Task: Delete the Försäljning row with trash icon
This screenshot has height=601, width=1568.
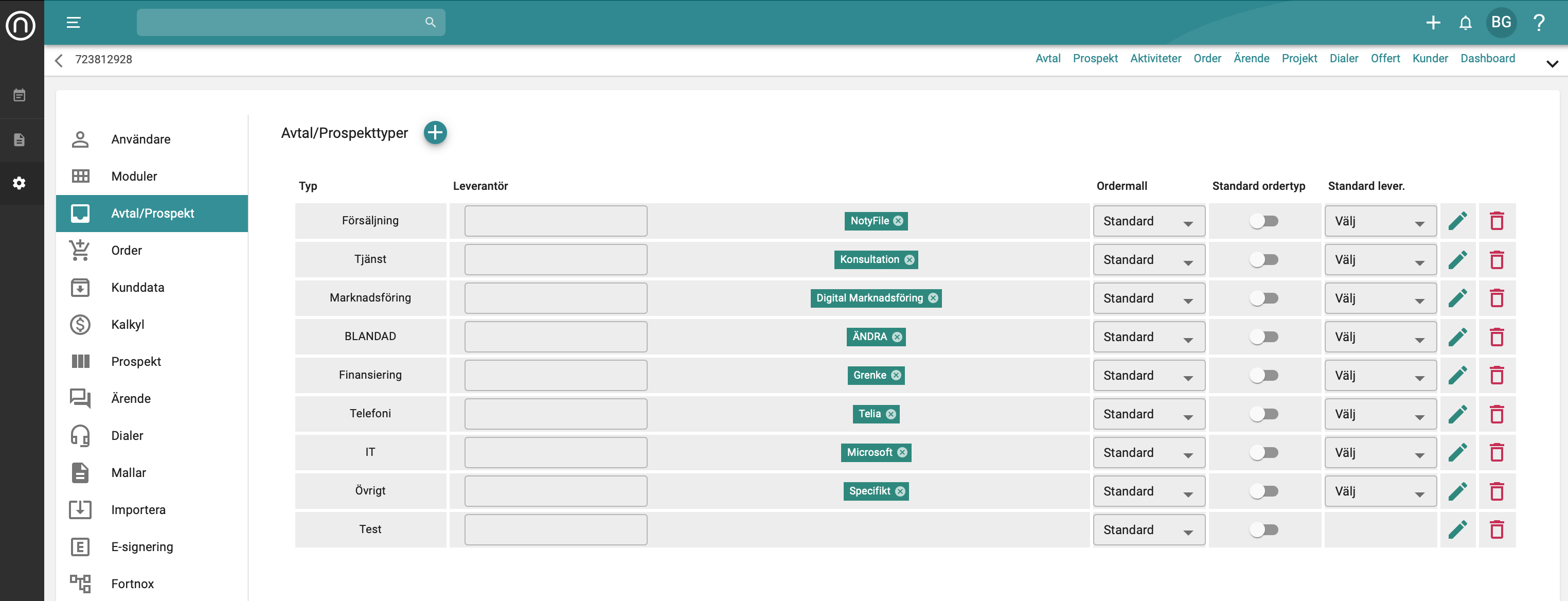Action: pos(1496,220)
